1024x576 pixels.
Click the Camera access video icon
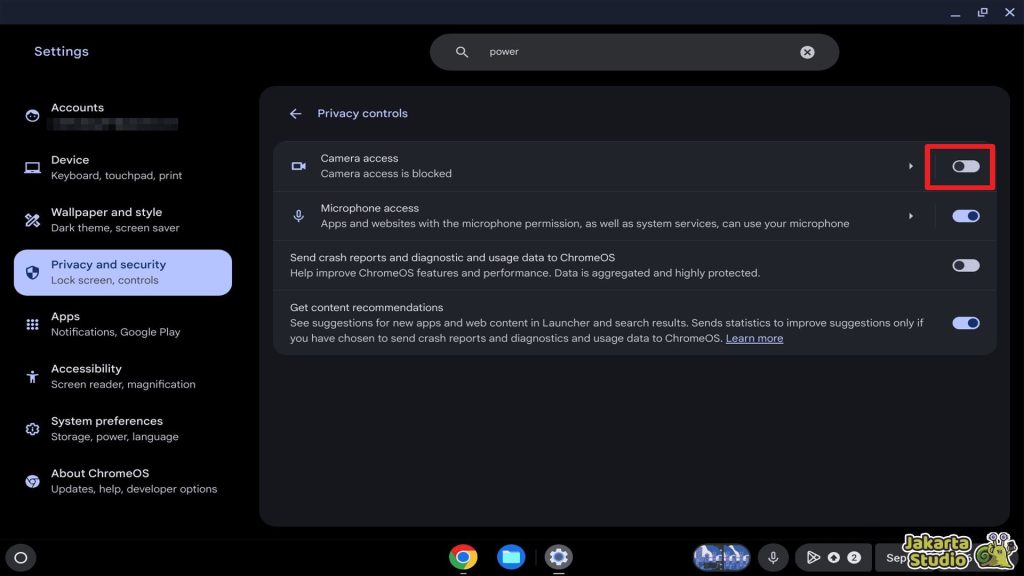[298, 166]
